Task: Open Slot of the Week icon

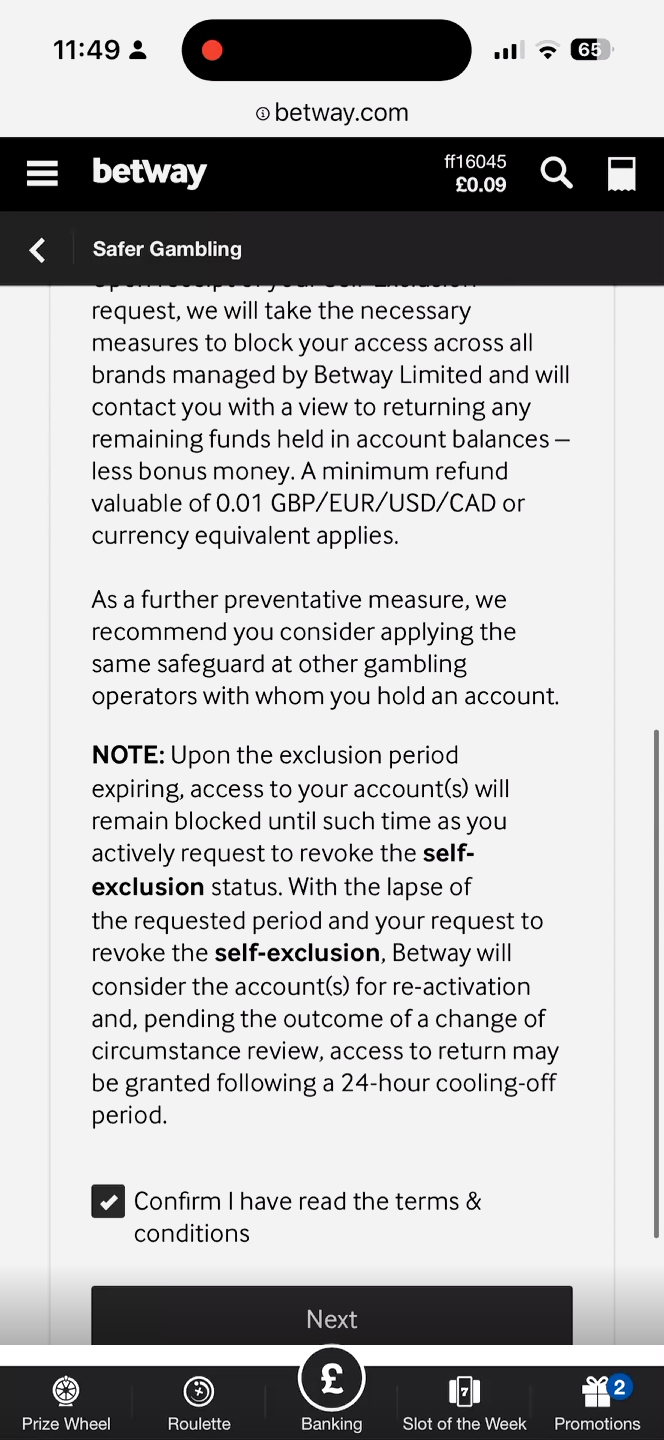Action: (x=464, y=1391)
